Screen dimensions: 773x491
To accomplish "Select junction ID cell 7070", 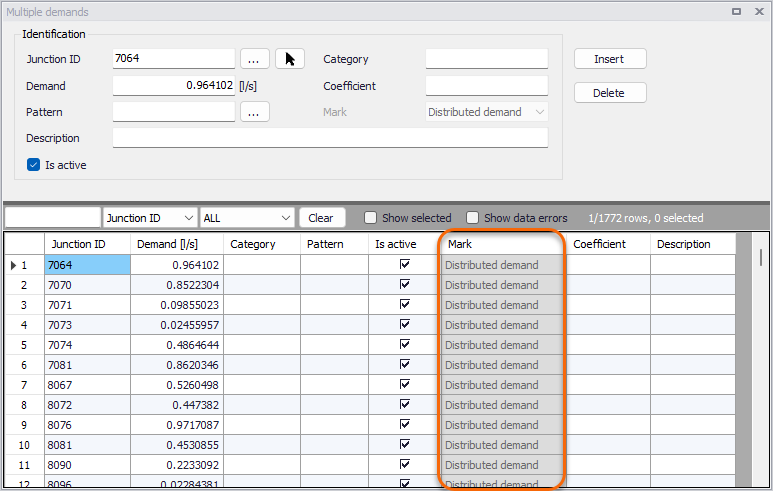I will coord(87,285).
